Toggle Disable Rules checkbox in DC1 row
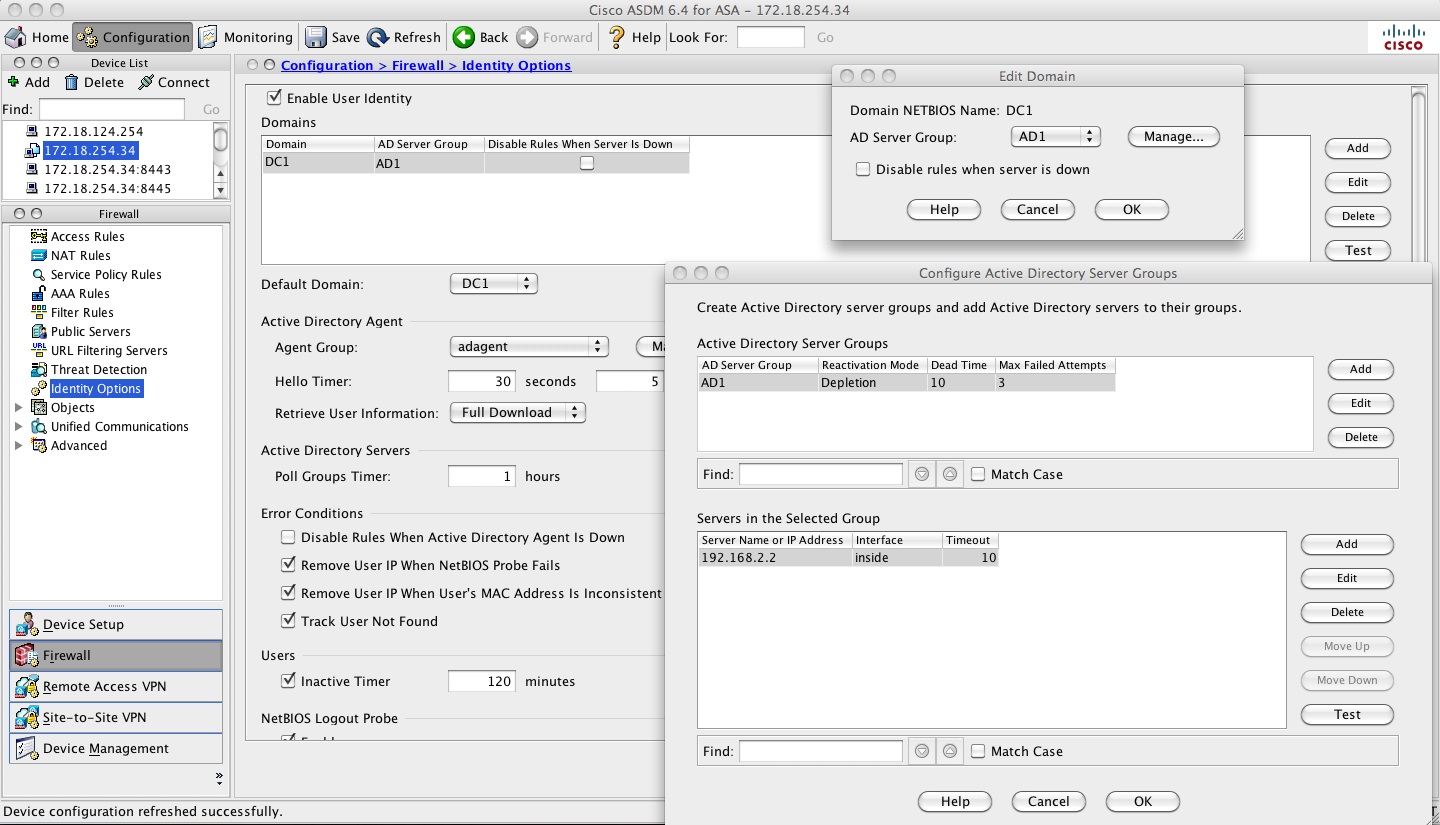Viewport: 1440px width, 825px height. (x=587, y=163)
